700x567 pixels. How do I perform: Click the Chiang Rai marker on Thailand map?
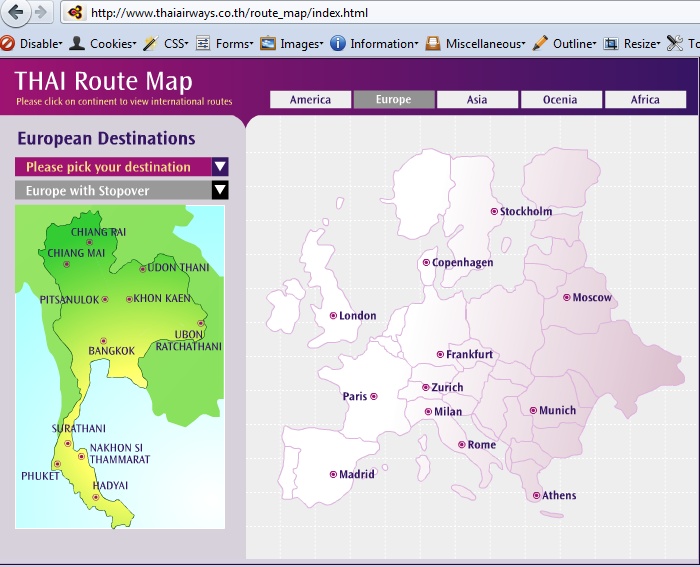pos(89,242)
